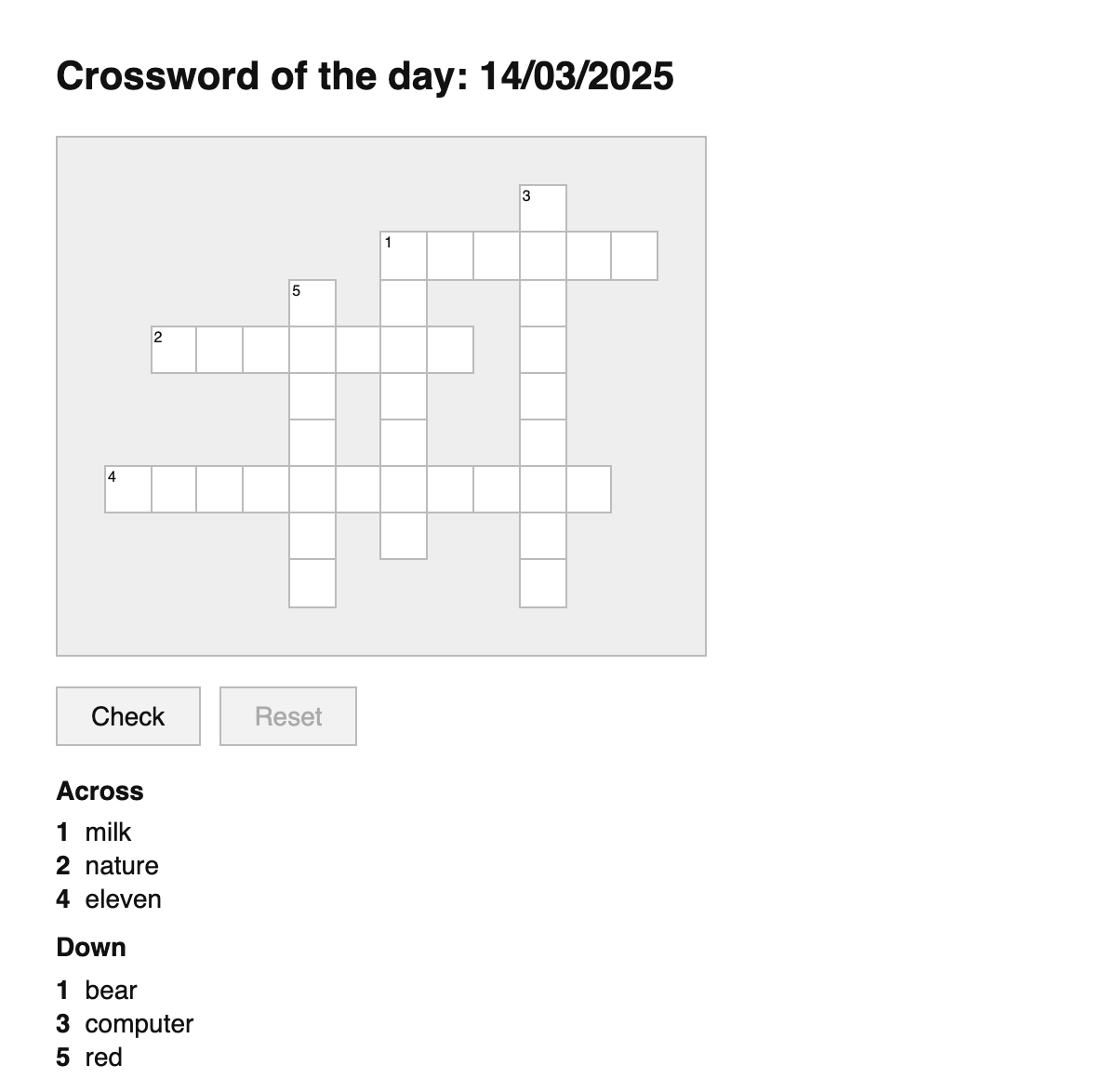
Task: Select the bottom cell of 3 Down
Action: pyautogui.click(x=543, y=583)
